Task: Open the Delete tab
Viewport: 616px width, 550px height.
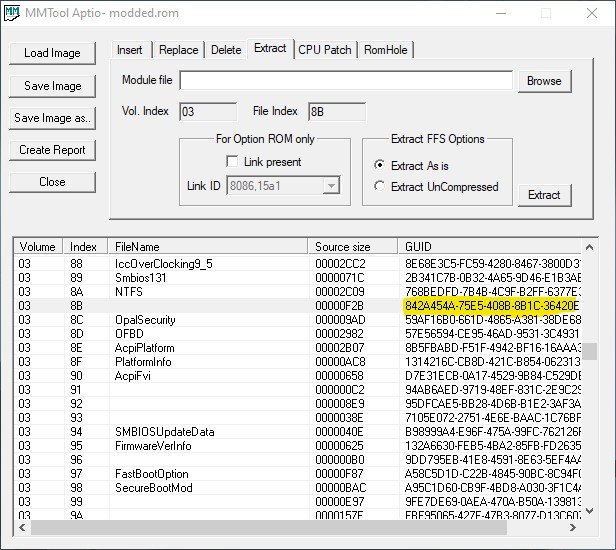Action: 226,50
